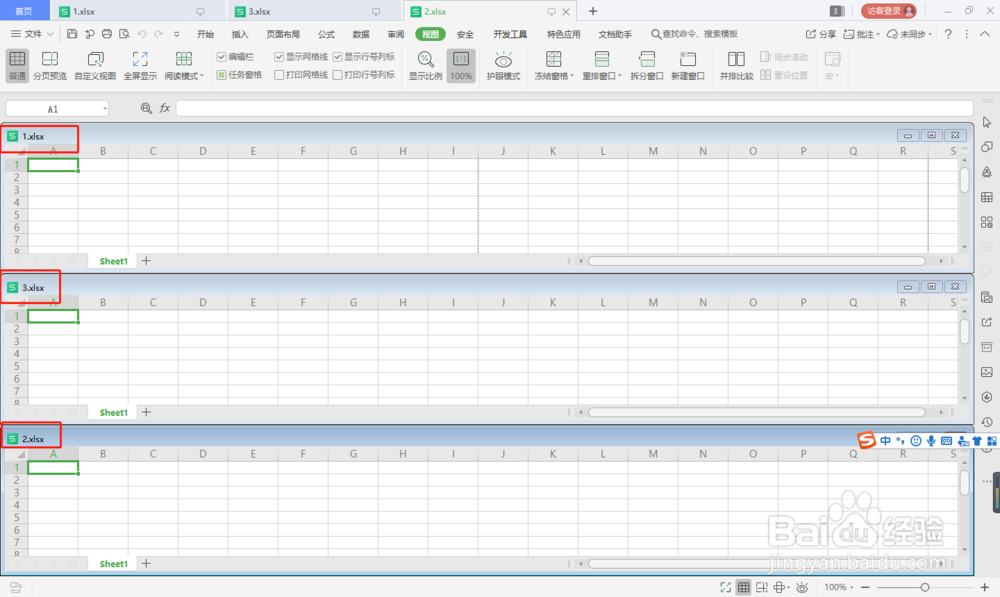Uncheck 显示行号列标 show headings
The width and height of the screenshot is (1000, 597).
(x=337, y=57)
